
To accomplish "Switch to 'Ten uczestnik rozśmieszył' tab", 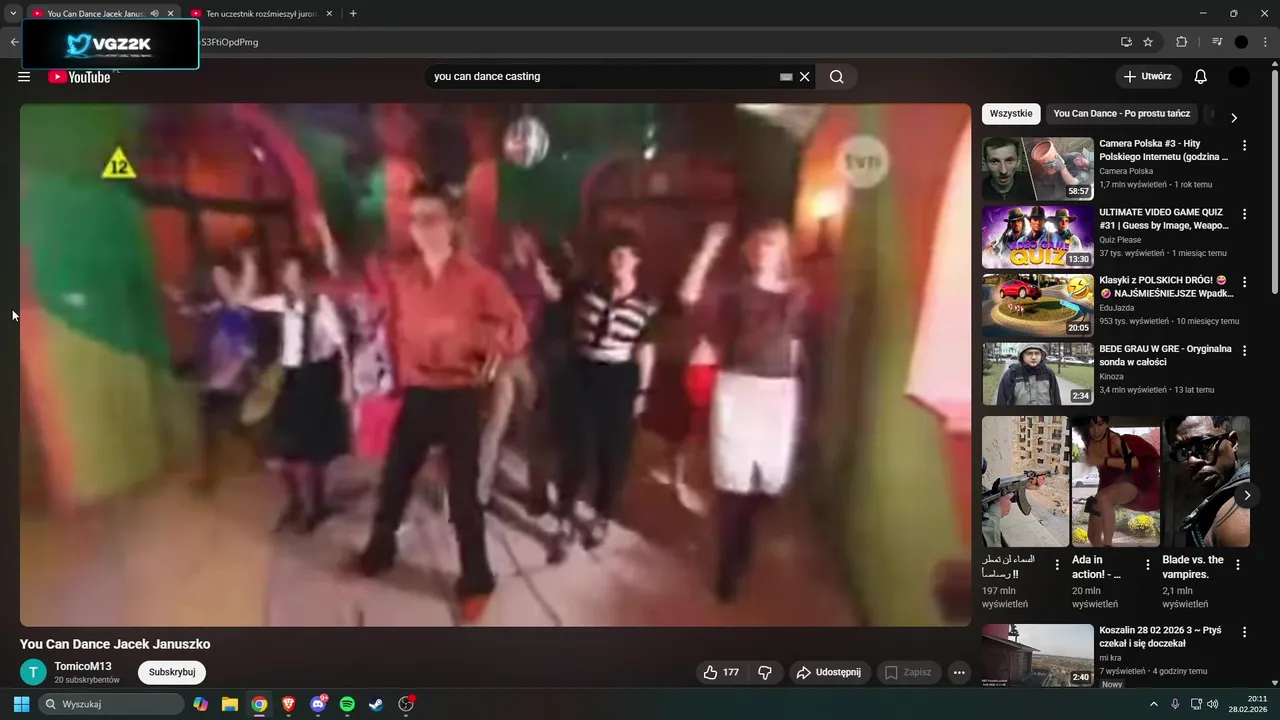I will [260, 14].
